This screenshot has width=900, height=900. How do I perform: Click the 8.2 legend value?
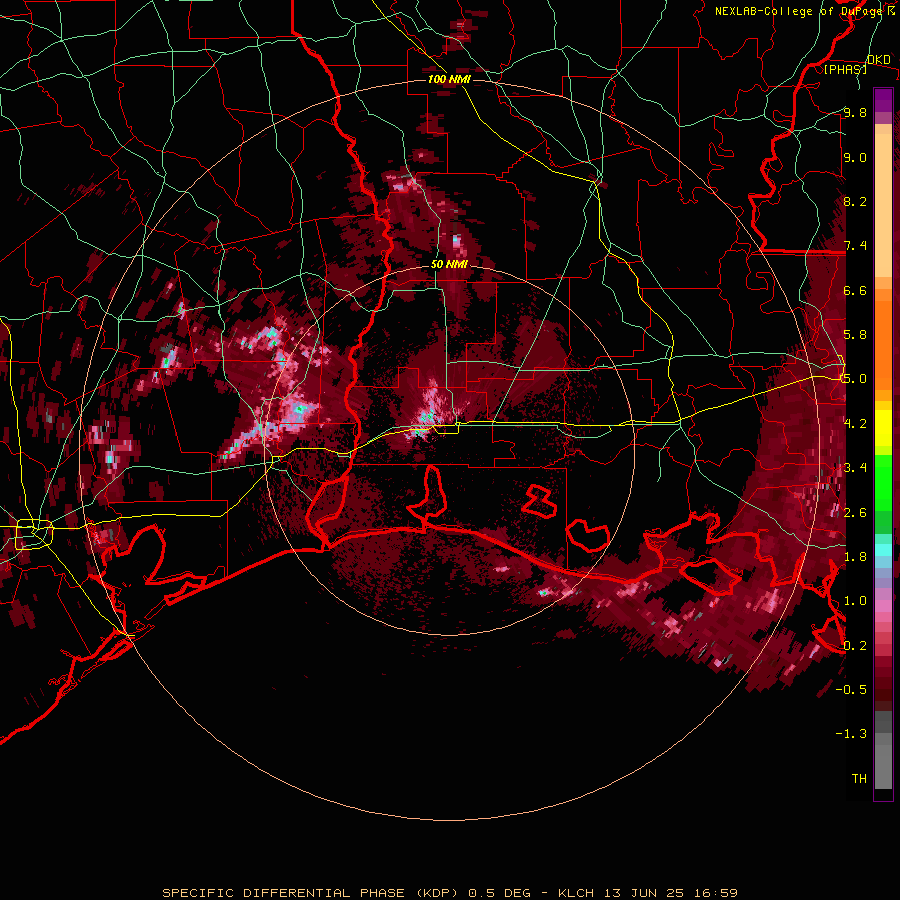(855, 201)
